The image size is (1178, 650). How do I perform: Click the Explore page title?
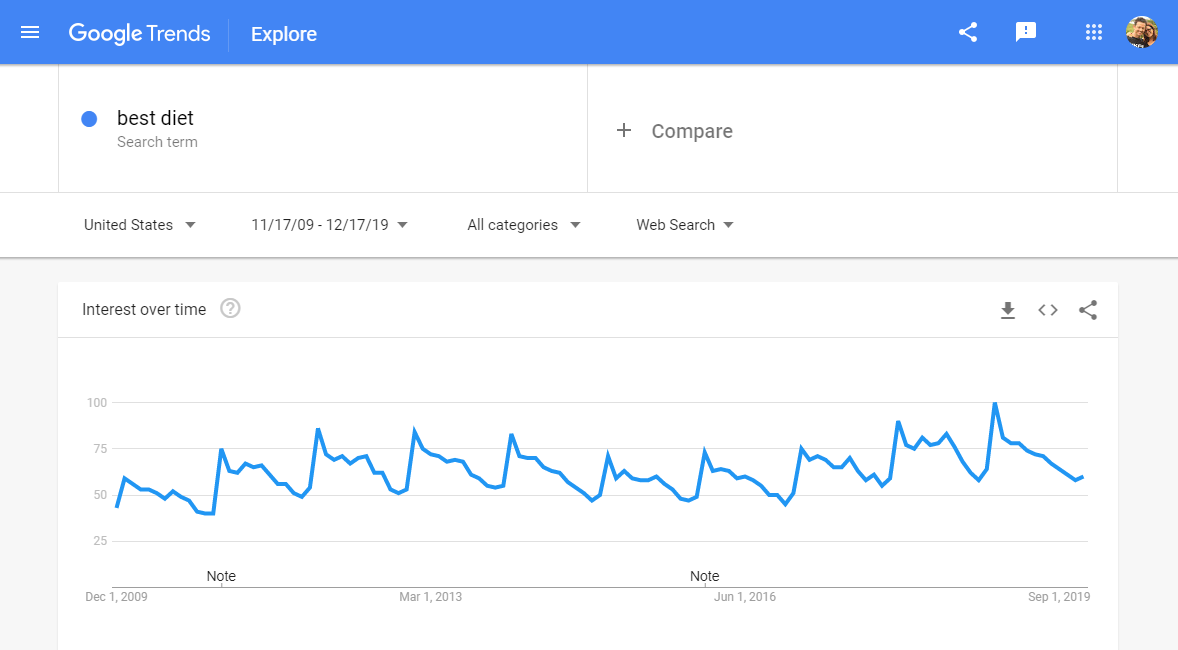tap(284, 34)
